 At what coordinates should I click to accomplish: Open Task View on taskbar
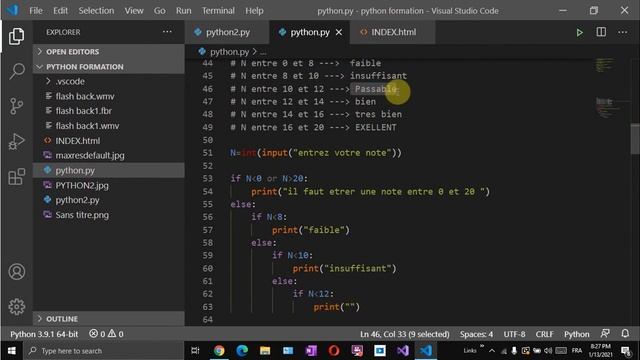coord(195,351)
